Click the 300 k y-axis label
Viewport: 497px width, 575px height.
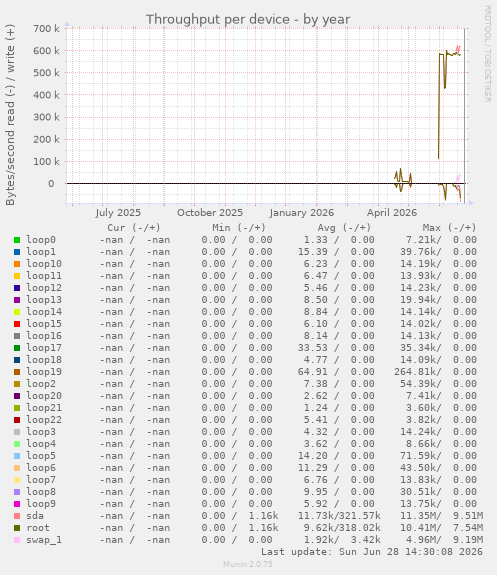46,117
